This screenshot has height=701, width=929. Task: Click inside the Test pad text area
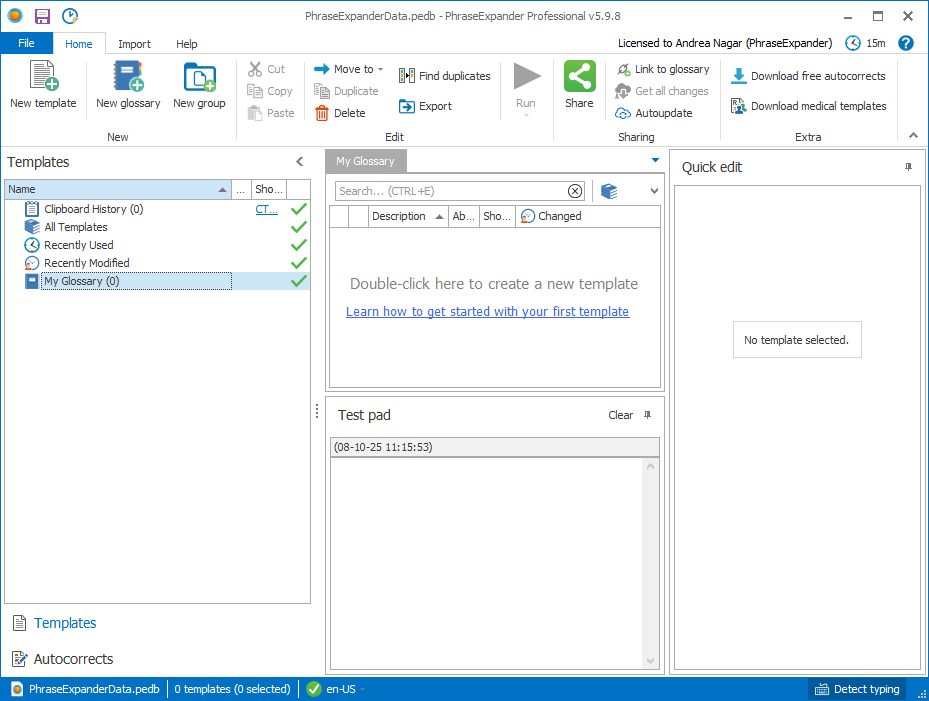pyautogui.click(x=487, y=563)
